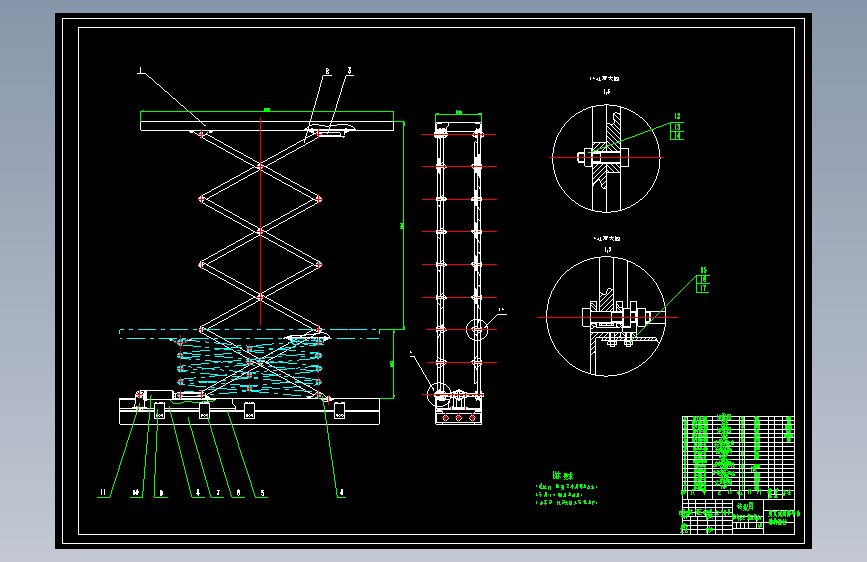Select callout number 15 beside lower detail circle
The image size is (867, 562).
coord(703,270)
